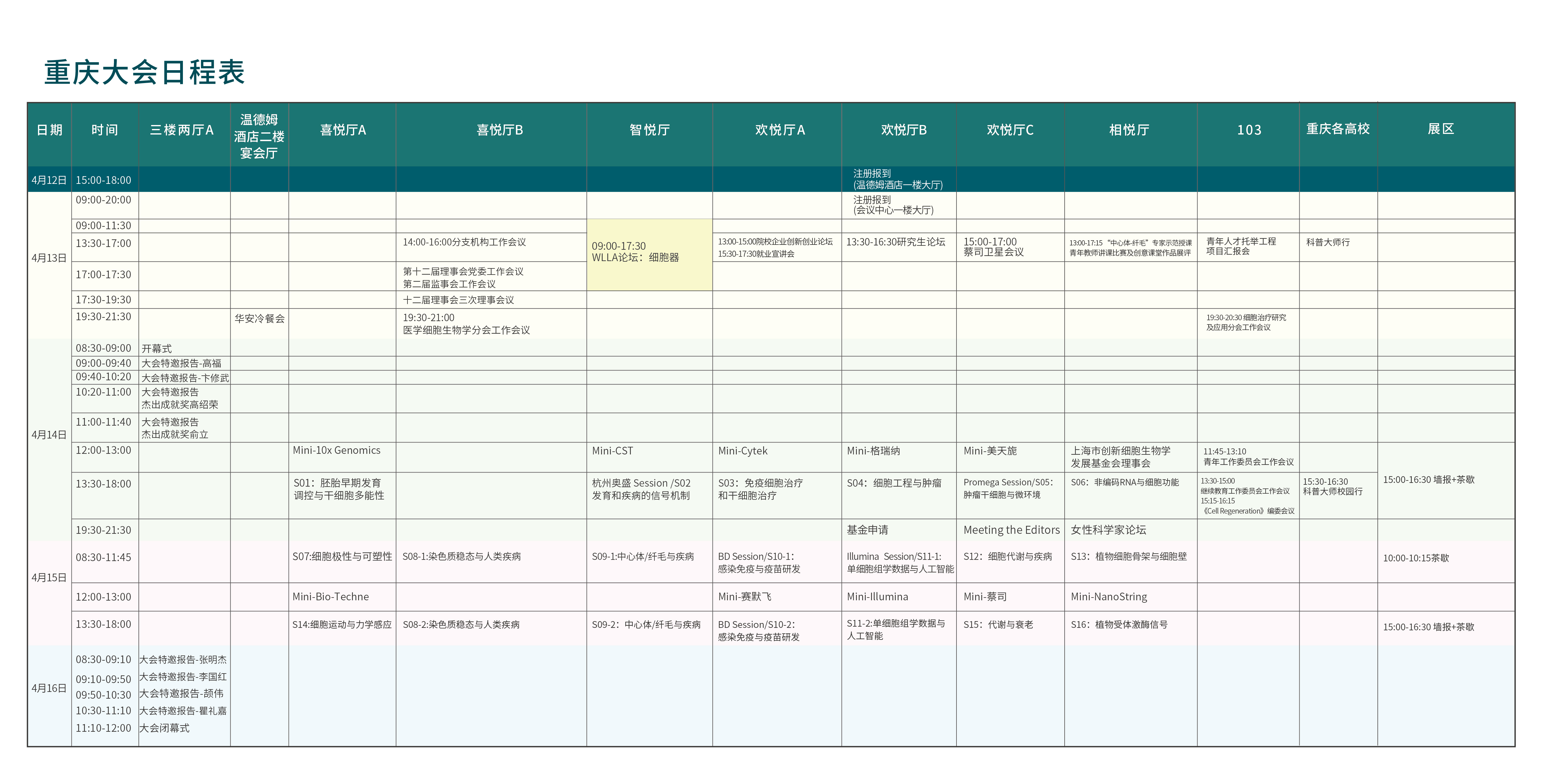This screenshot has height=782, width=1568.
Task: Click the 开幕式 entry
Action: tap(157, 348)
